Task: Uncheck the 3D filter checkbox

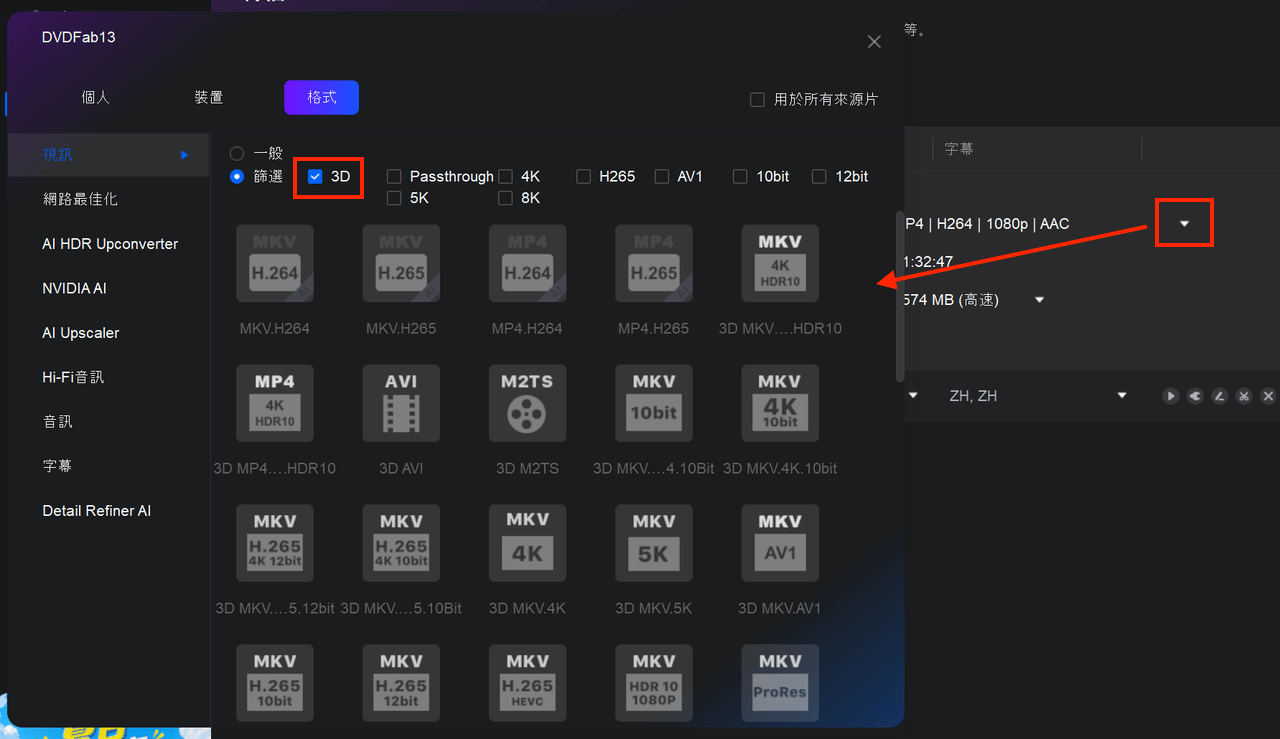Action: tap(315, 176)
